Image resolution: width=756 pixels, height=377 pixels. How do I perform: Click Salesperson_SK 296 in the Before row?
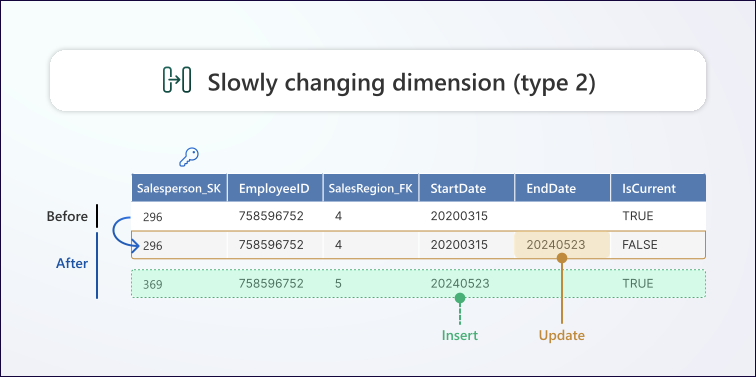coord(152,217)
